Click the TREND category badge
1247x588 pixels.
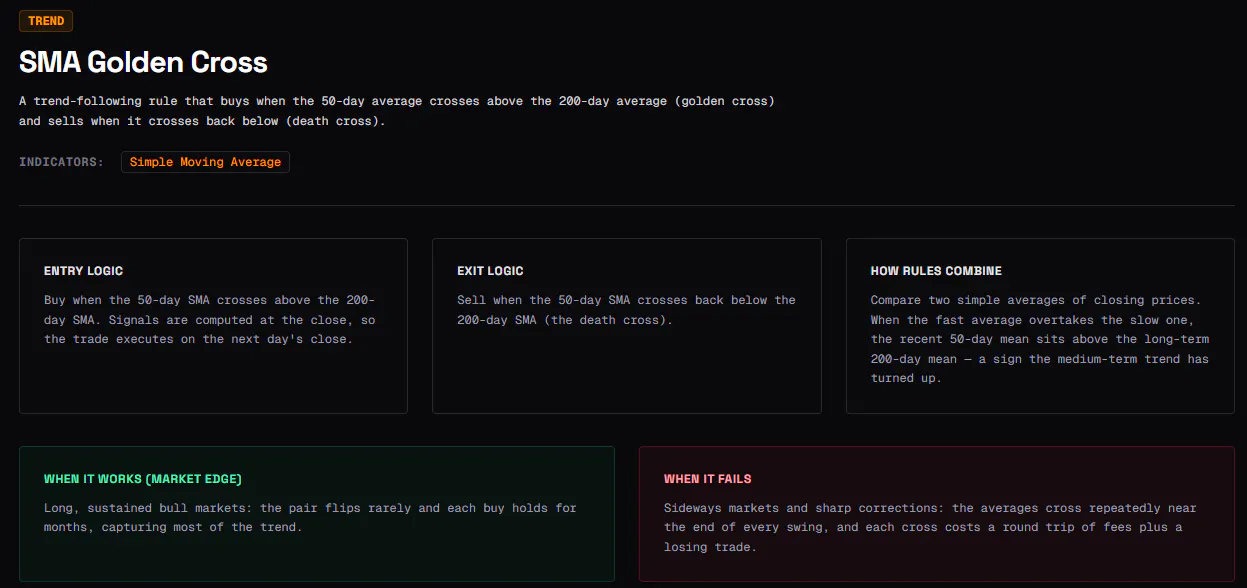click(x=46, y=21)
